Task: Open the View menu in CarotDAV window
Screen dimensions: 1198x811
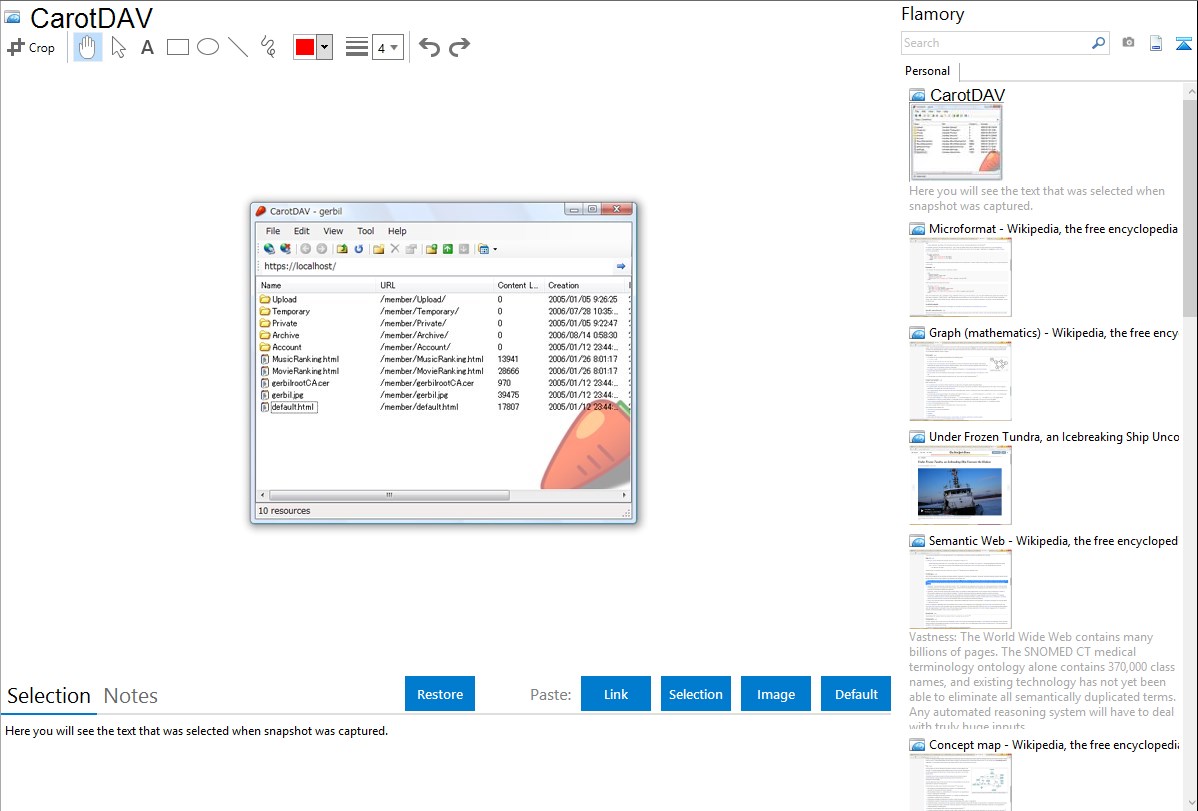Action: pyautogui.click(x=333, y=231)
